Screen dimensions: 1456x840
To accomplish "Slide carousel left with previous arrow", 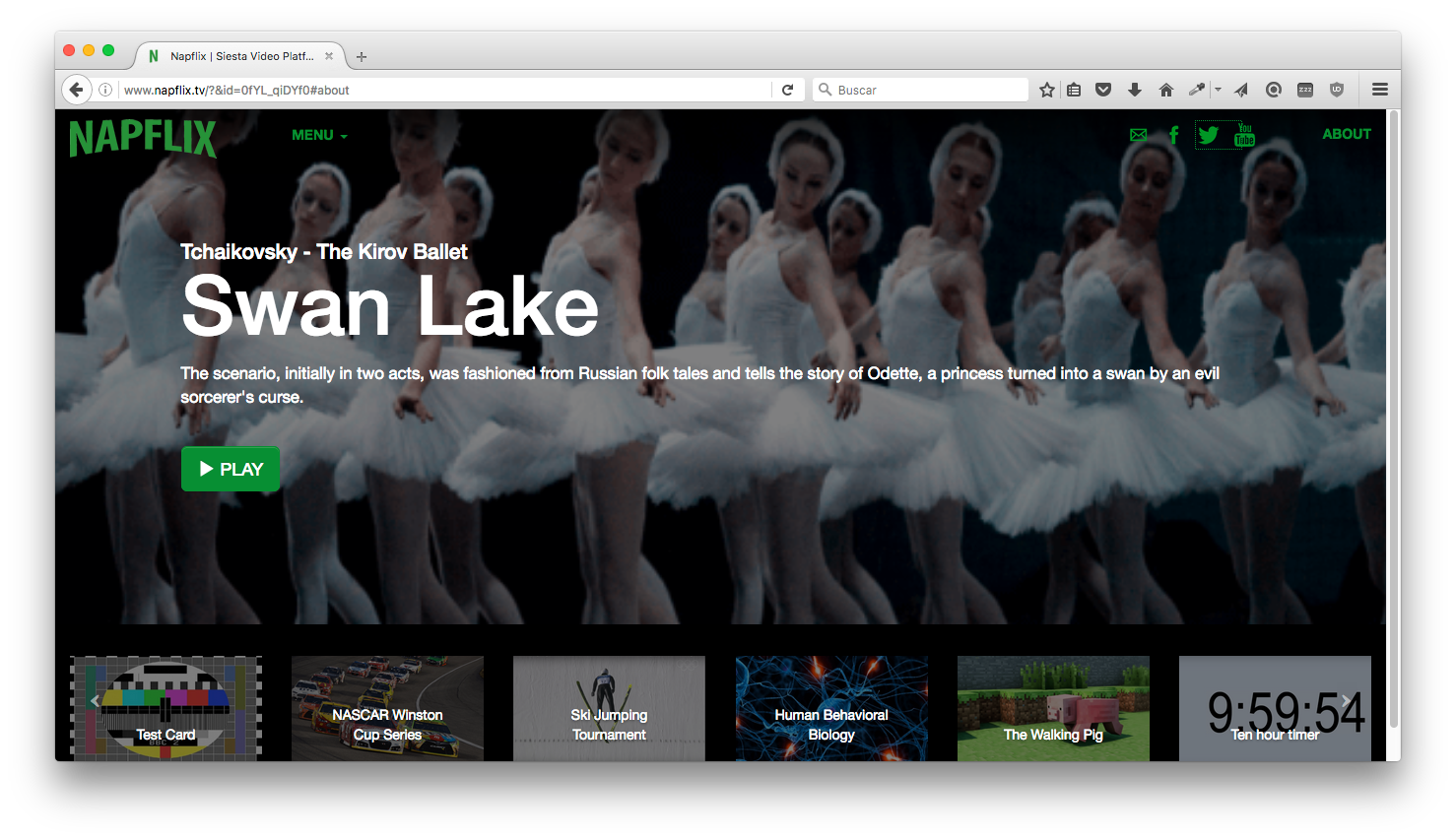I will [x=95, y=701].
